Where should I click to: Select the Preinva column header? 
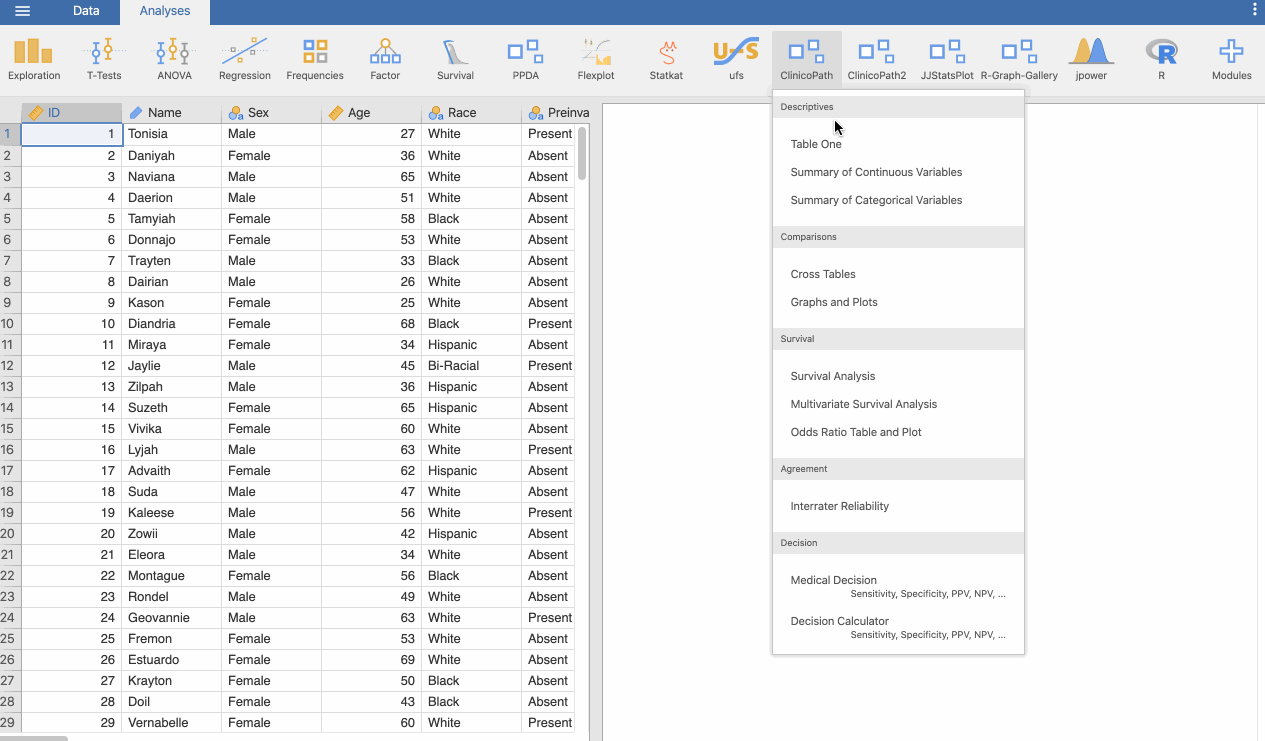[555, 113]
